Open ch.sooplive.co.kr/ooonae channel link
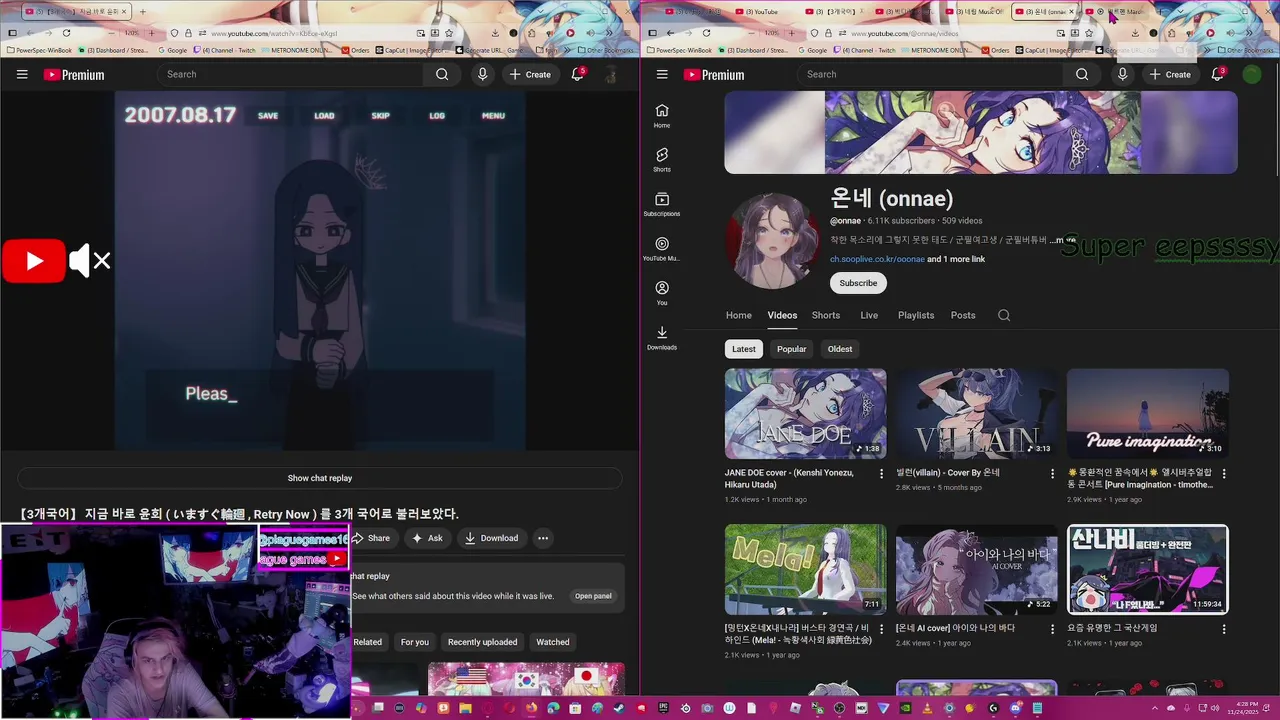This screenshot has height=720, width=1280. point(877,259)
